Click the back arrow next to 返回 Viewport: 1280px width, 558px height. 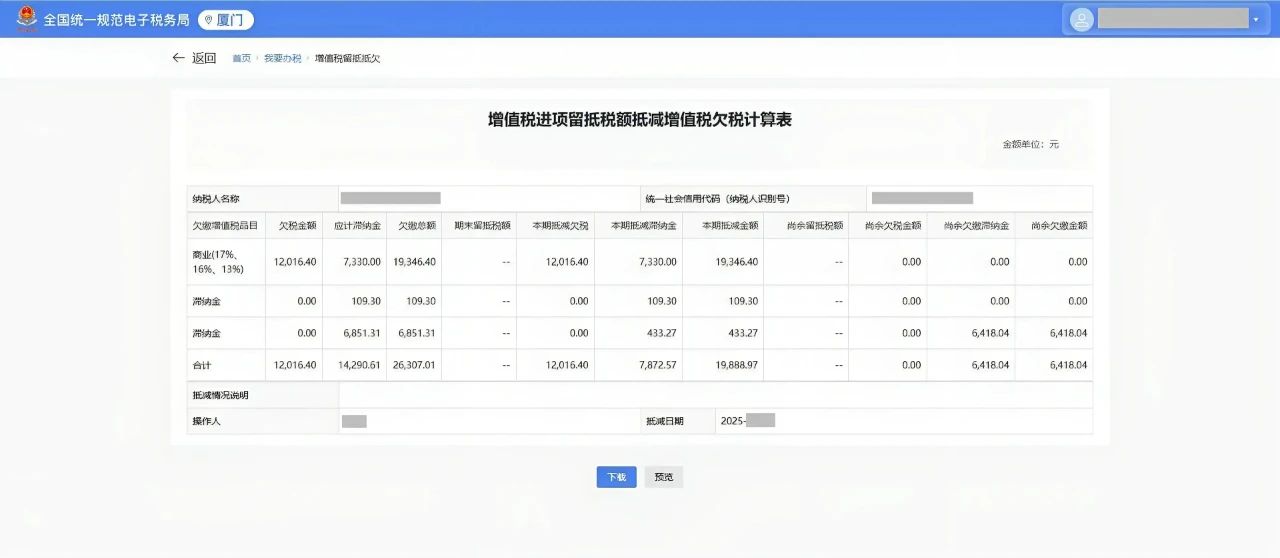point(178,58)
